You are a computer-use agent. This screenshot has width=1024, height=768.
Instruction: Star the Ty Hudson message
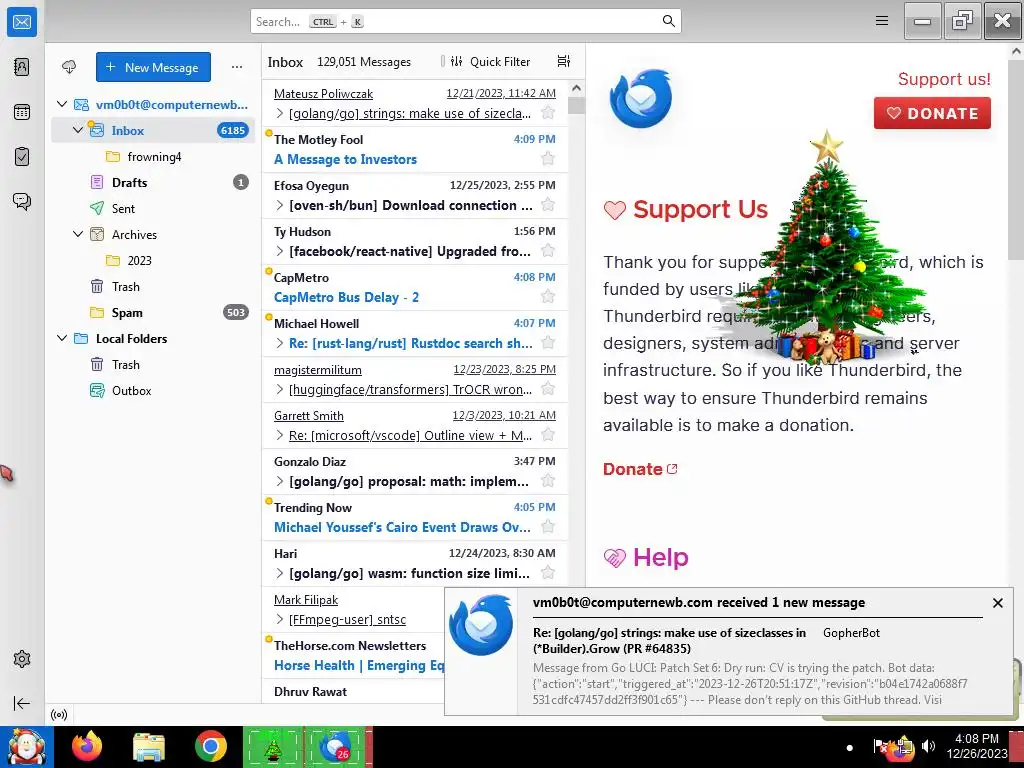point(548,251)
